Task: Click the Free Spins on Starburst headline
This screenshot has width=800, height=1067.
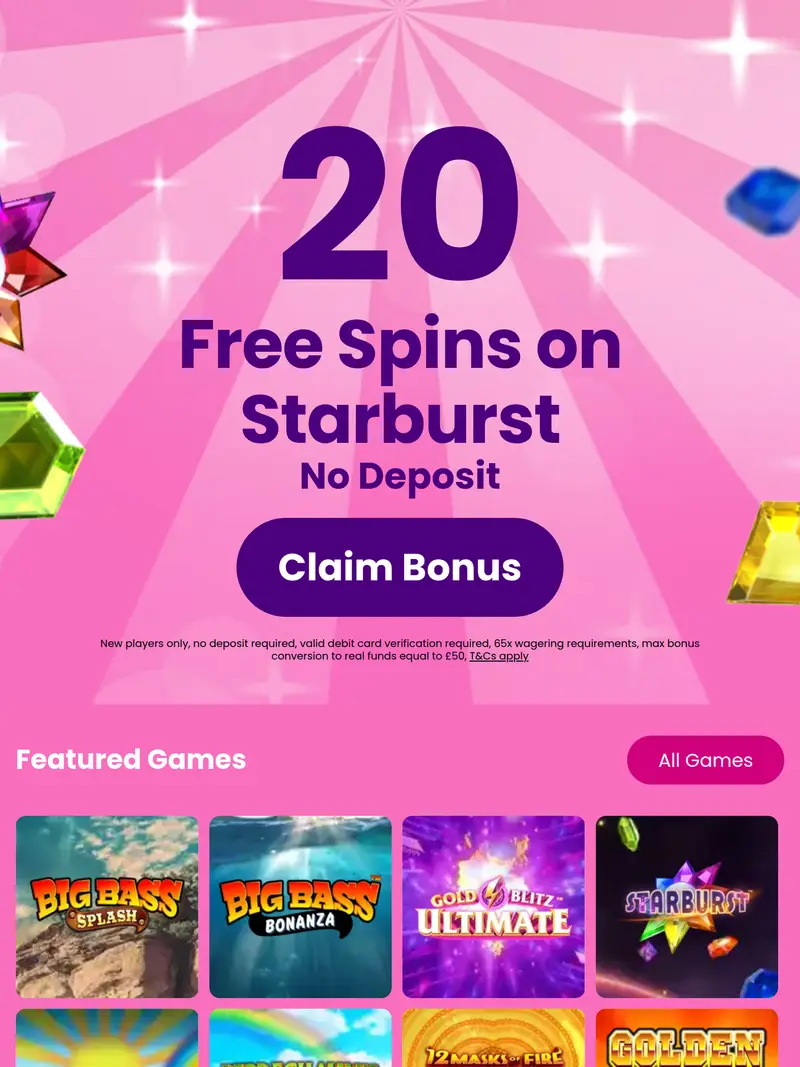Action: click(x=400, y=380)
